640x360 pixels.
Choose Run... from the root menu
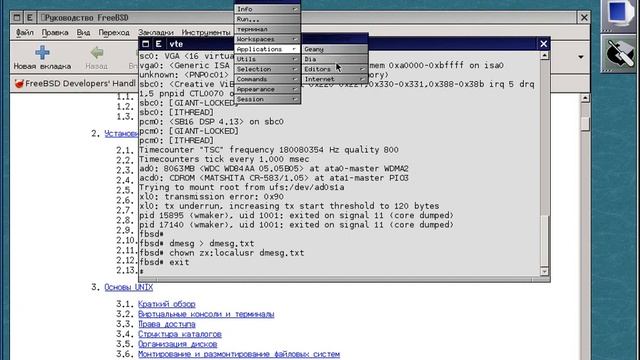(267, 19)
